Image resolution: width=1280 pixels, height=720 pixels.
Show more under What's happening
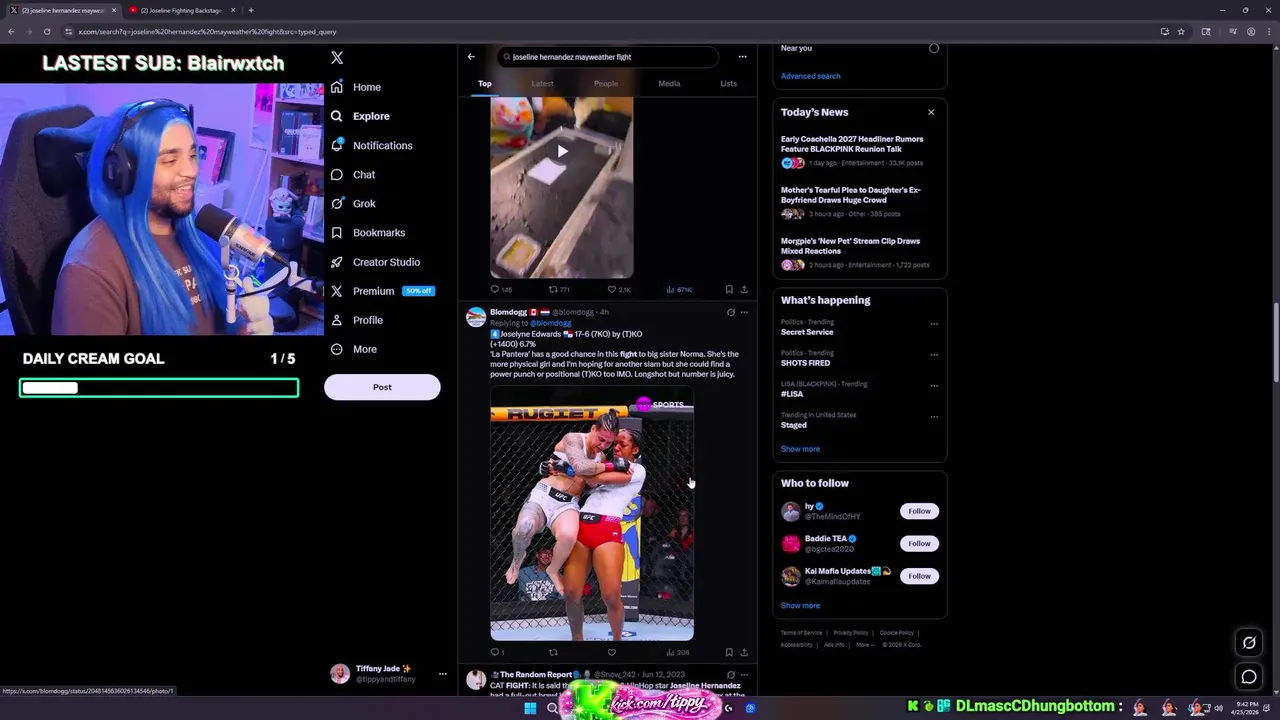(800, 449)
